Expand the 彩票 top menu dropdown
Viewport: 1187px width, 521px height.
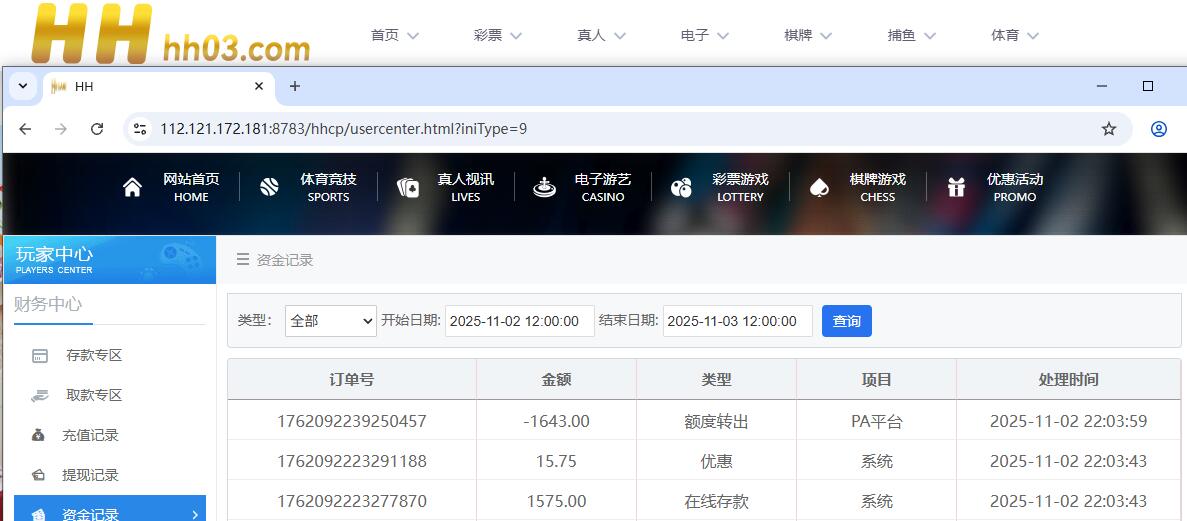coord(498,35)
